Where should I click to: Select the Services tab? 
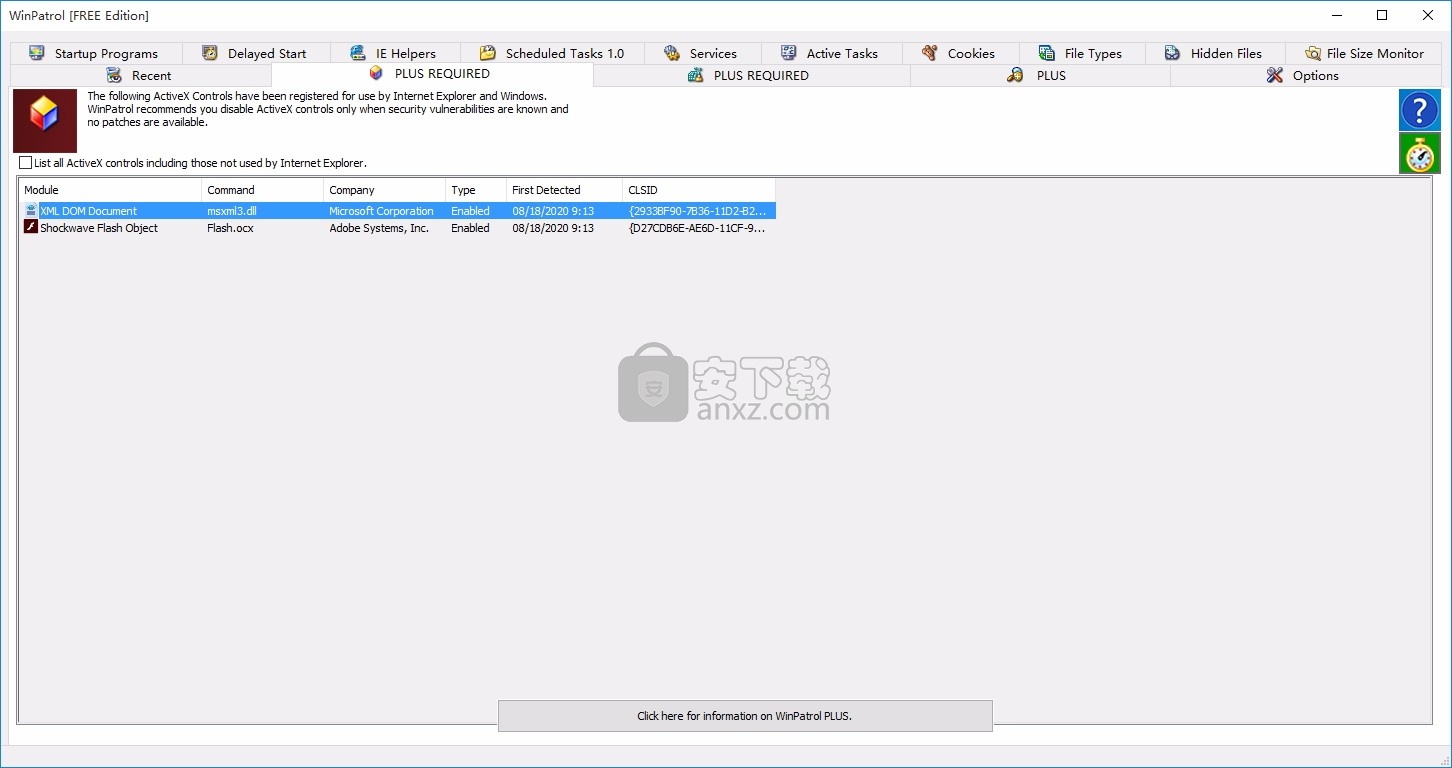tap(702, 53)
